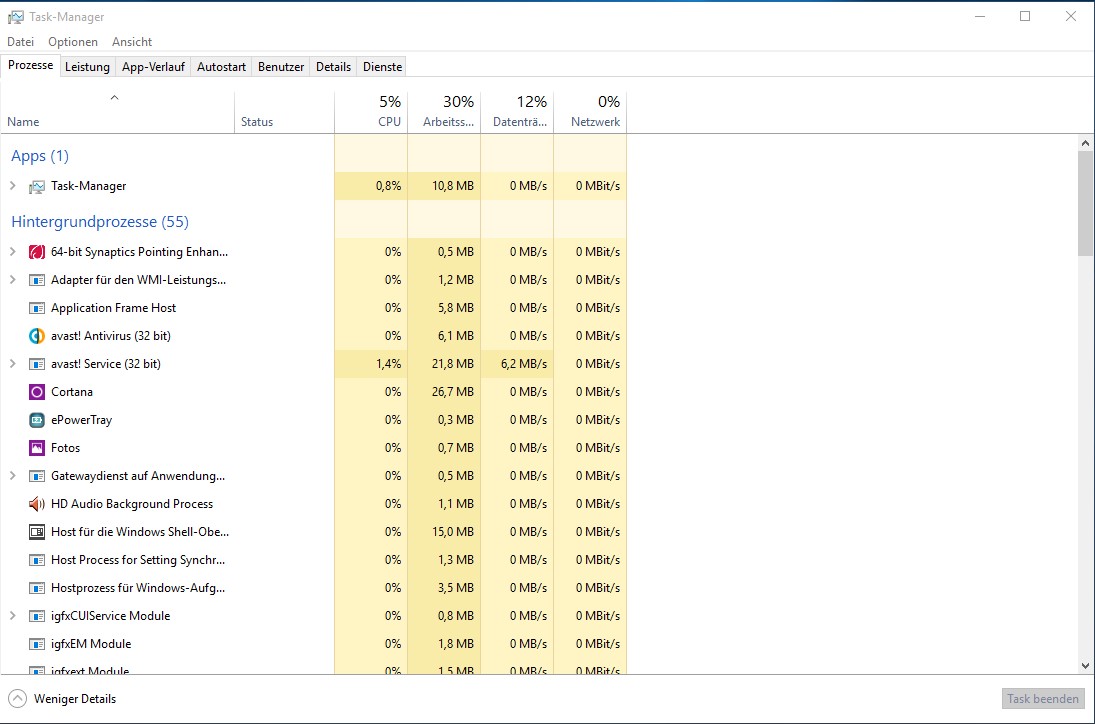Click the 0,8% CPU value of Task-Manager
The width and height of the screenshot is (1095, 724).
pyautogui.click(x=388, y=186)
